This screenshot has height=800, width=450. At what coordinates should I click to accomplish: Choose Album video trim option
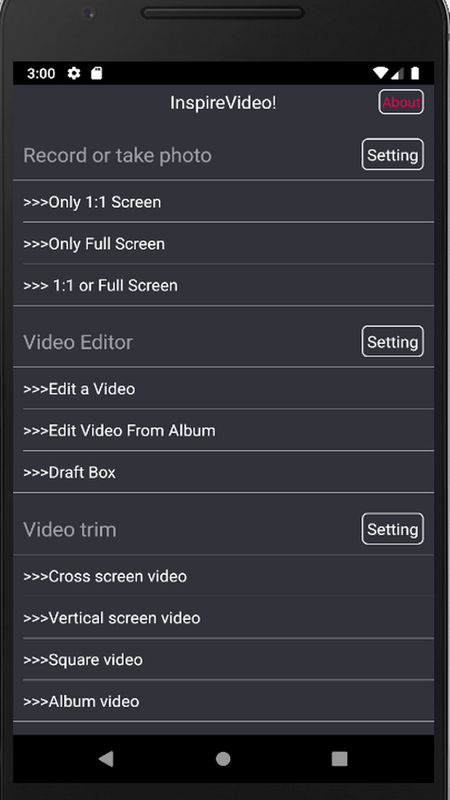[x=223, y=701]
